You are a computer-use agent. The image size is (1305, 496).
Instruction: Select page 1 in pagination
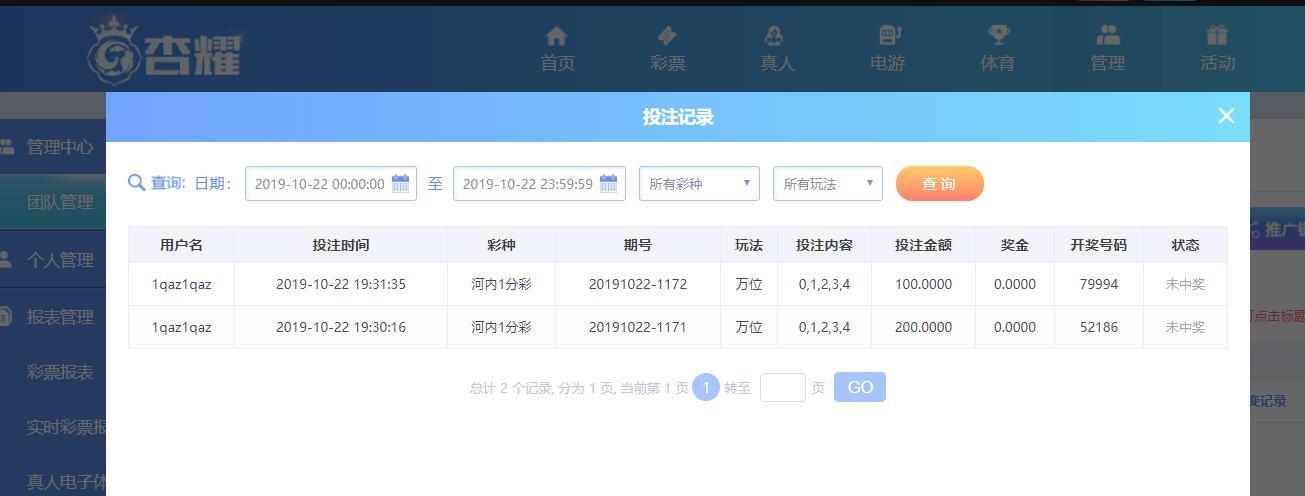(706, 387)
